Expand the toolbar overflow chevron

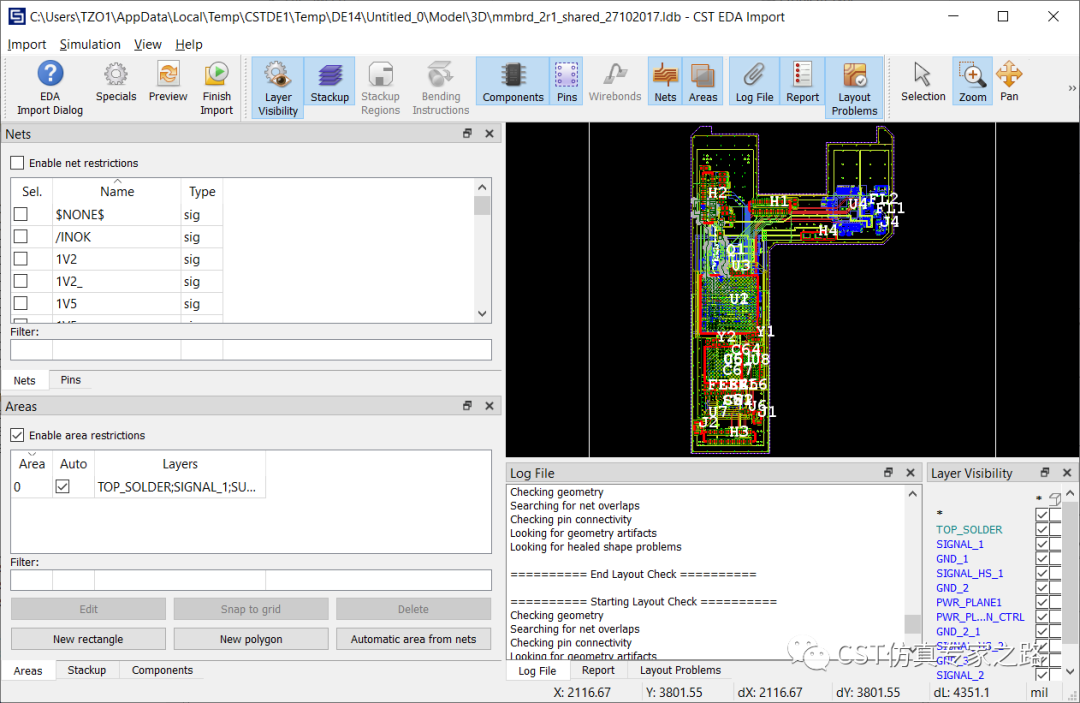coord(1072,88)
